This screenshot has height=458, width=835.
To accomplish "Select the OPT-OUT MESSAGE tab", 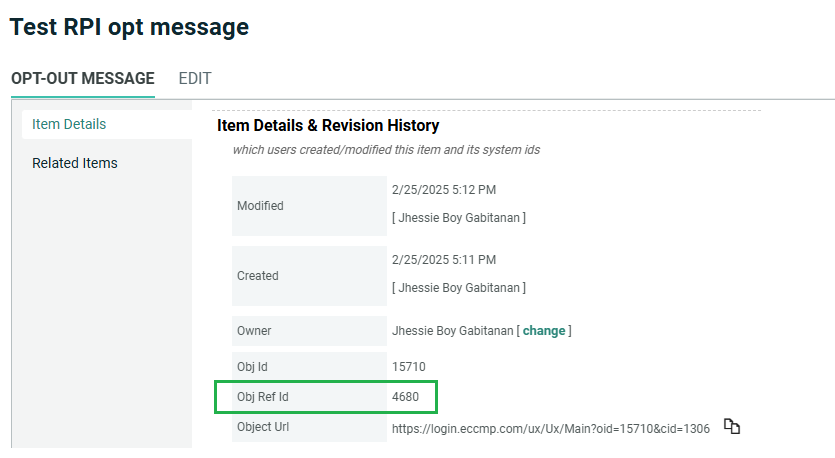I will [x=83, y=78].
